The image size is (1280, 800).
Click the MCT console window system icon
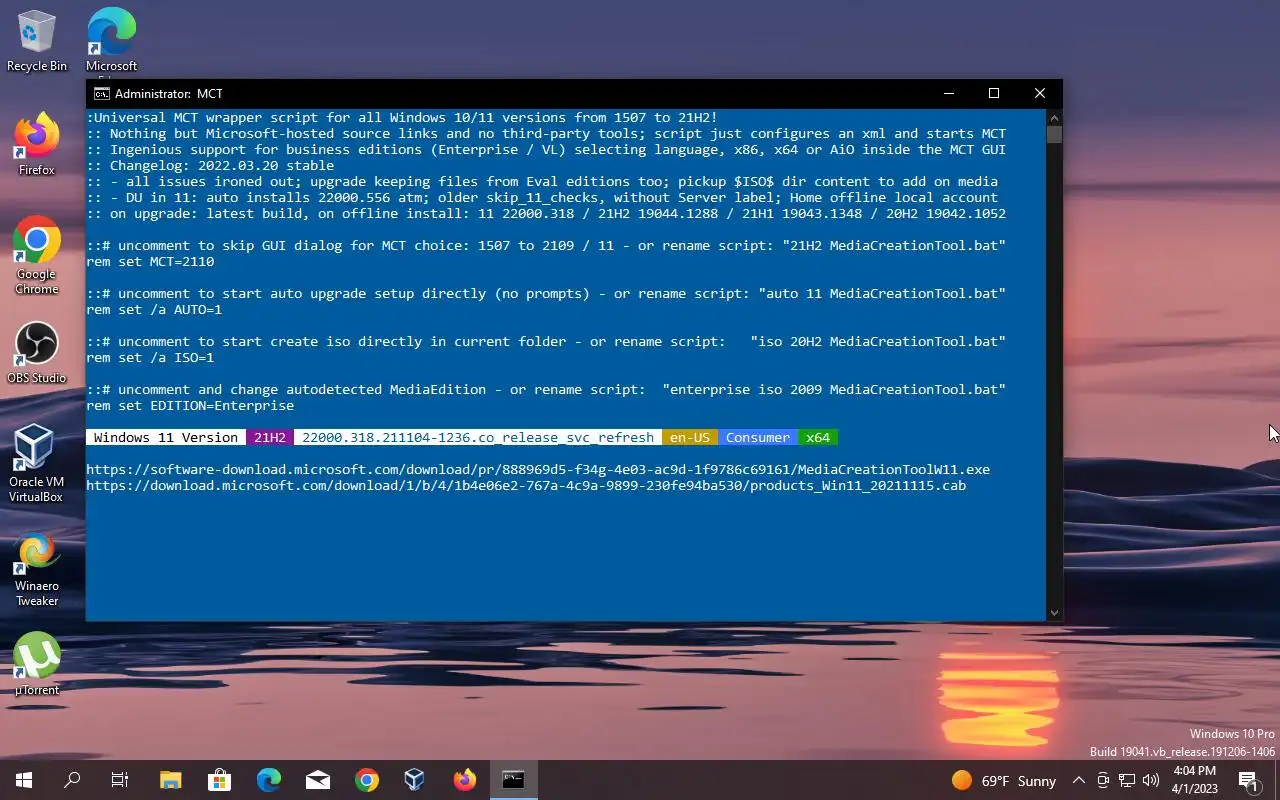pyautogui.click(x=101, y=93)
